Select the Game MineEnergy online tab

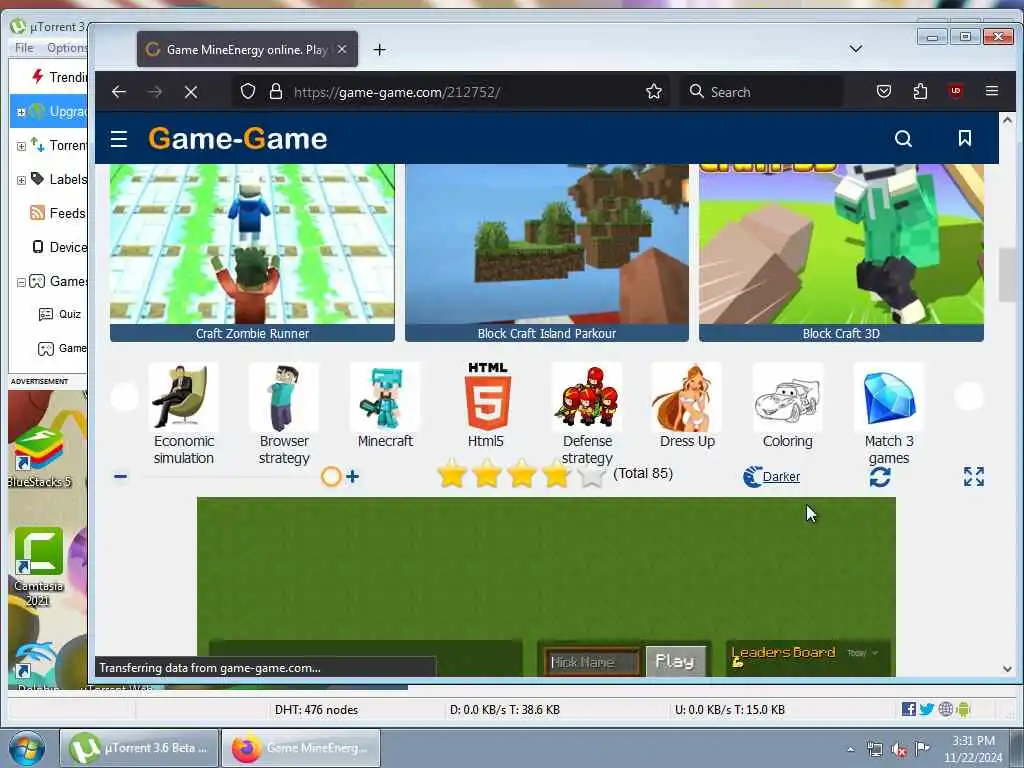click(x=247, y=50)
